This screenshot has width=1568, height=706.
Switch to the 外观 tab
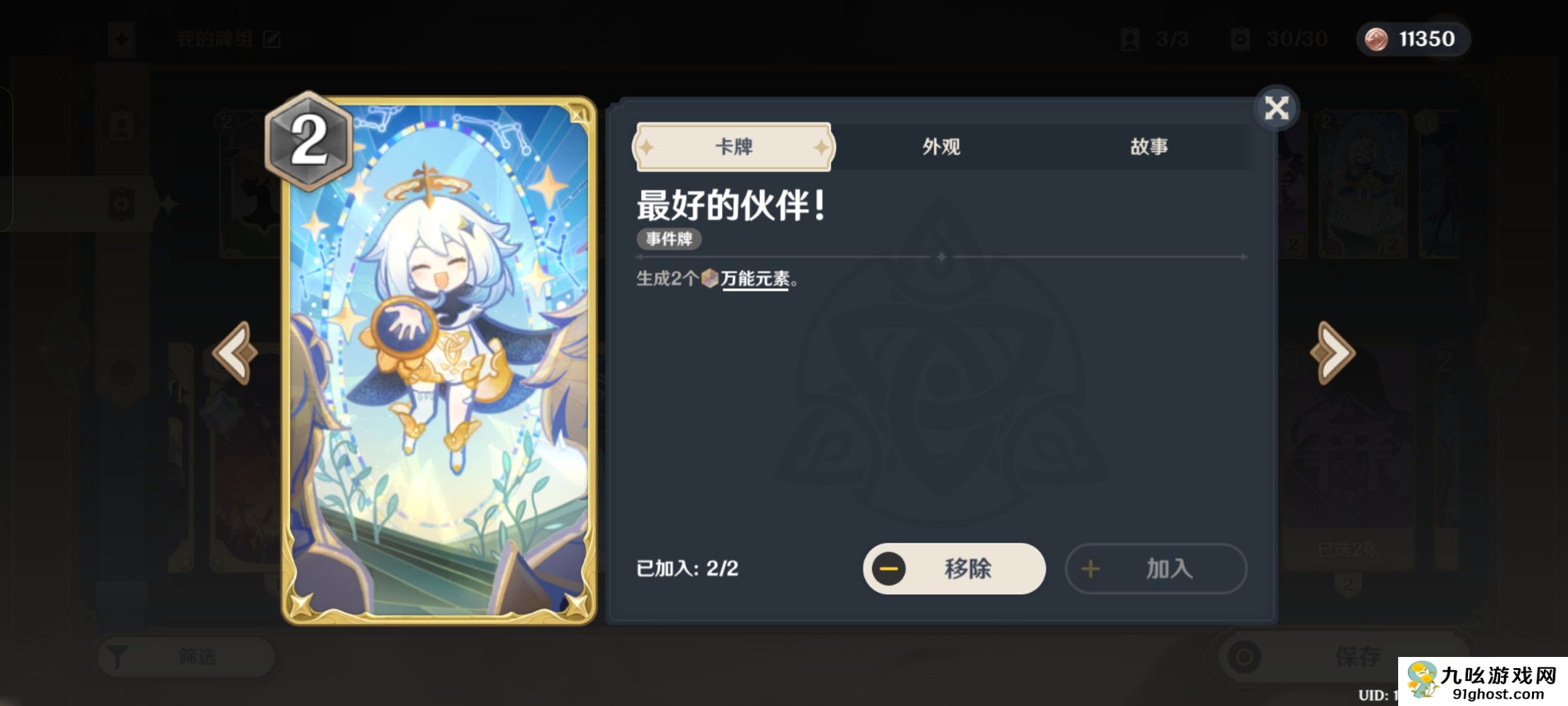click(x=941, y=147)
